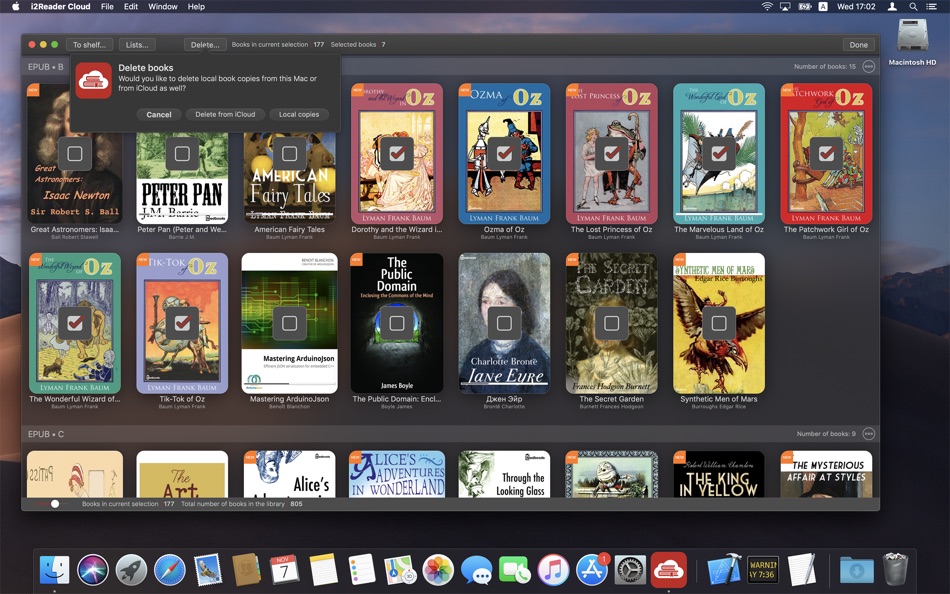
Task: Select checkbox on Peter Pan cover
Action: point(182,153)
